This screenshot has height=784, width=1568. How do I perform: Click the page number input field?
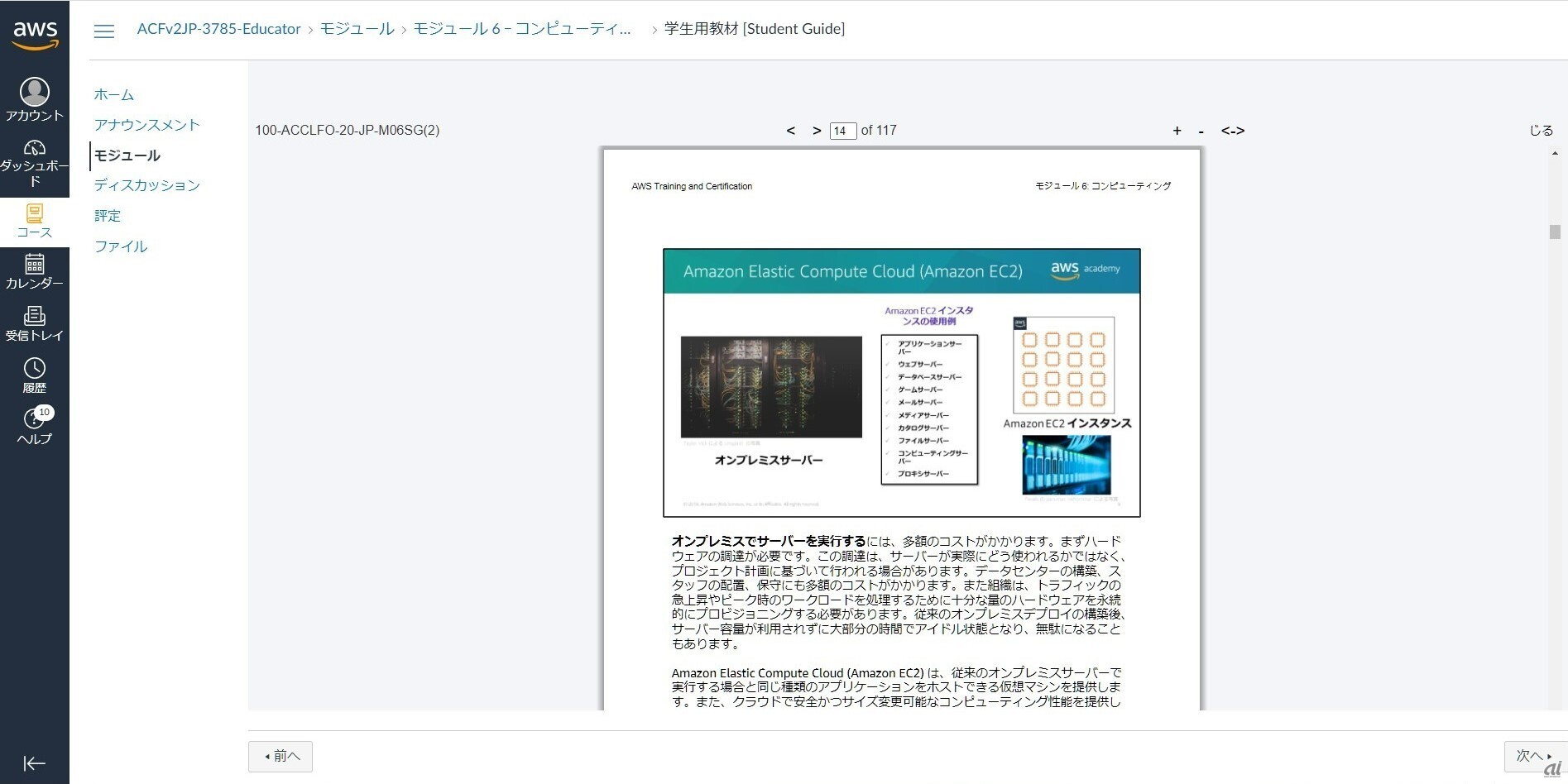click(x=842, y=131)
